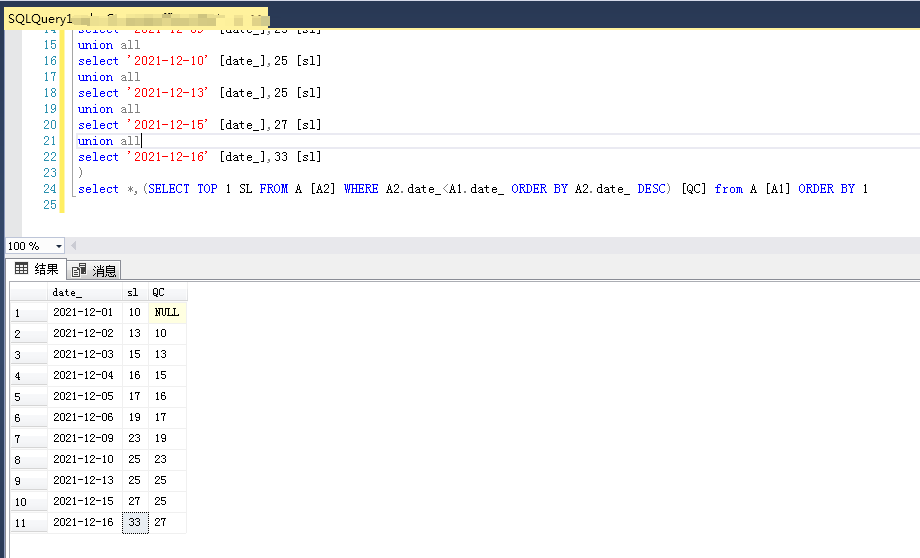Select cell 2021-12-06 in results
The width and height of the screenshot is (920, 558).
click(84, 417)
